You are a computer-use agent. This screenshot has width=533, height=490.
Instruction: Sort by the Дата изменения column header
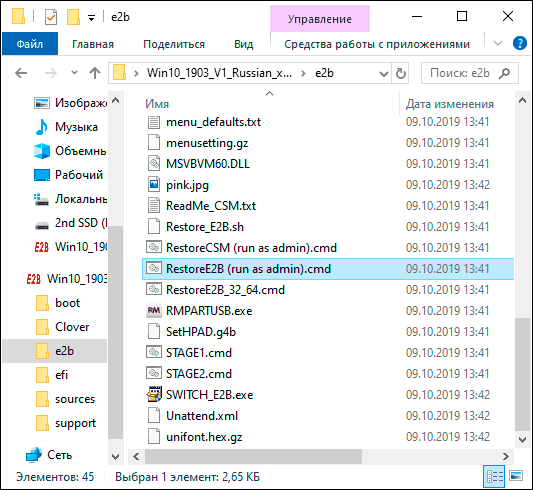(x=450, y=104)
